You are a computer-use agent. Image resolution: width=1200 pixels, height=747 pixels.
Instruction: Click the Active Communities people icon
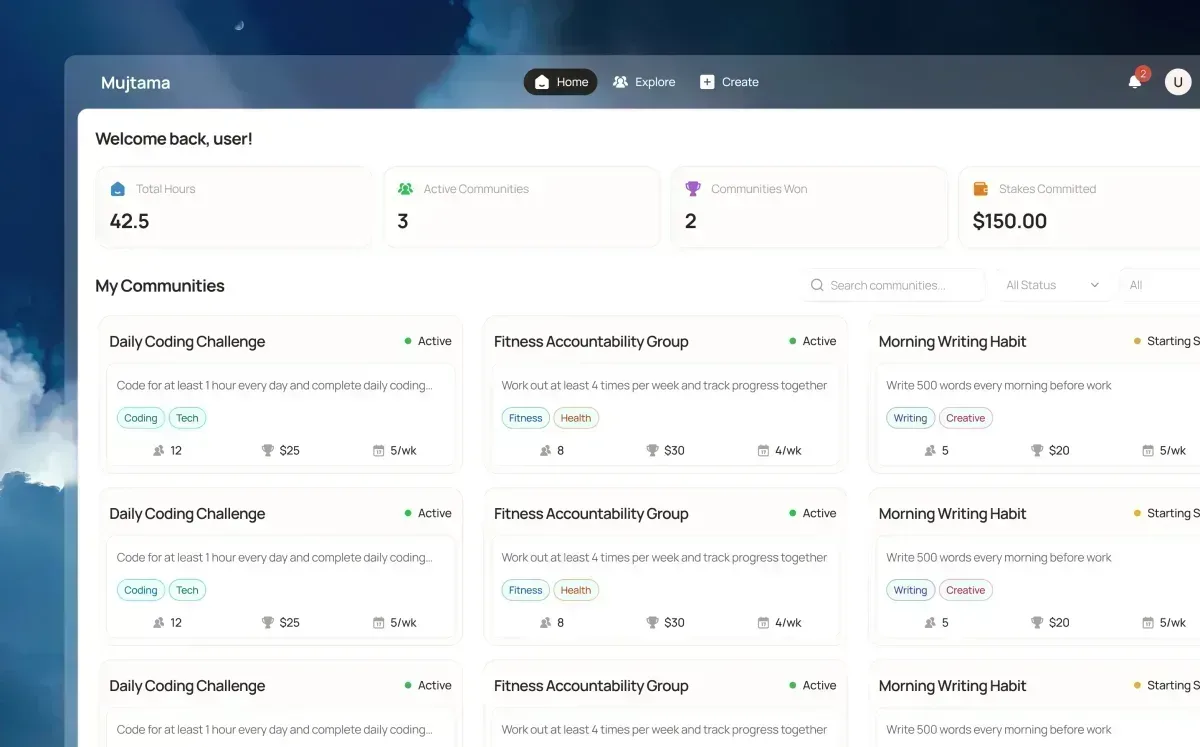pyautogui.click(x=405, y=188)
